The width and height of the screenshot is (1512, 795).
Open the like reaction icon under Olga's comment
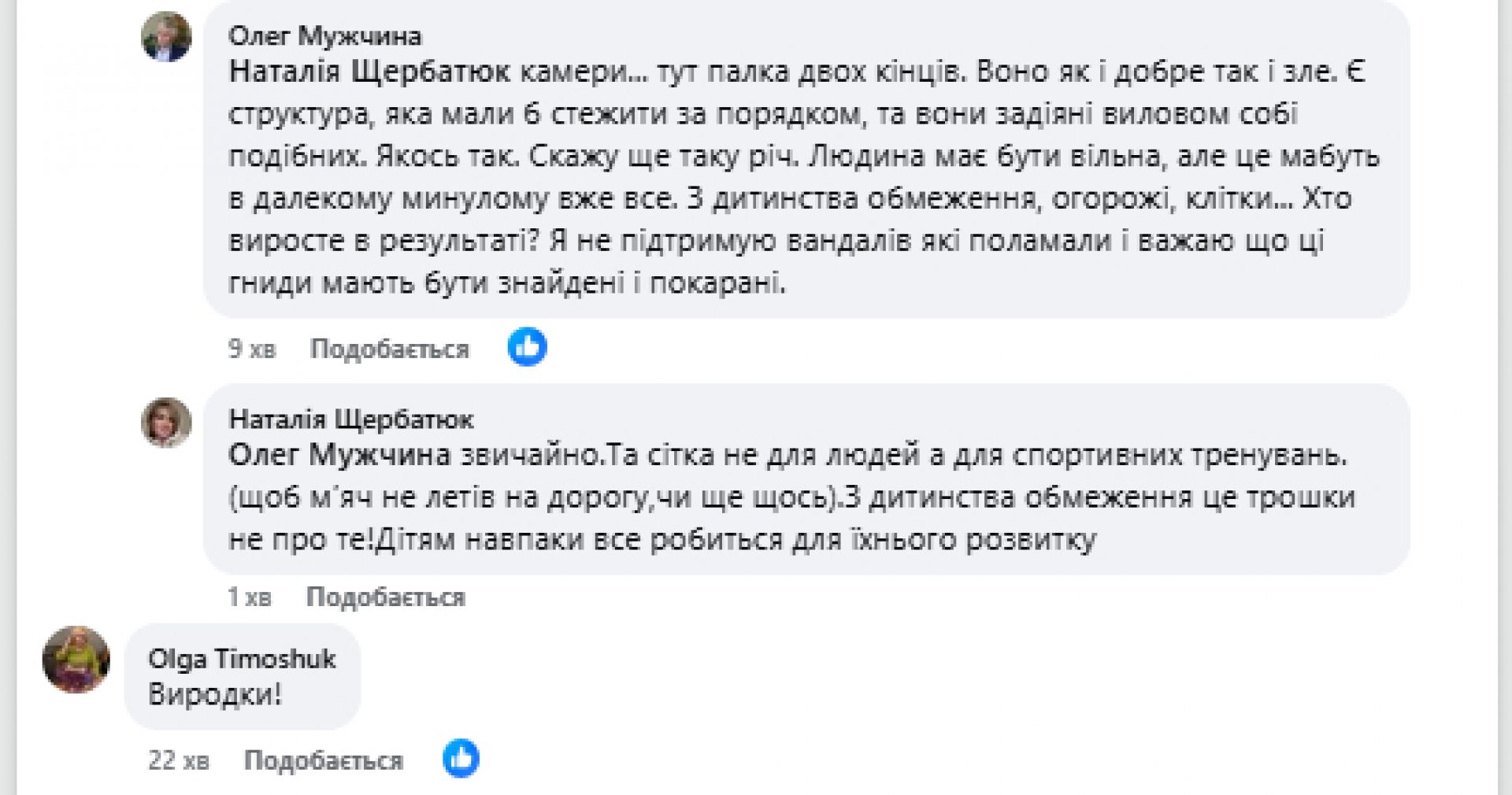(x=461, y=759)
